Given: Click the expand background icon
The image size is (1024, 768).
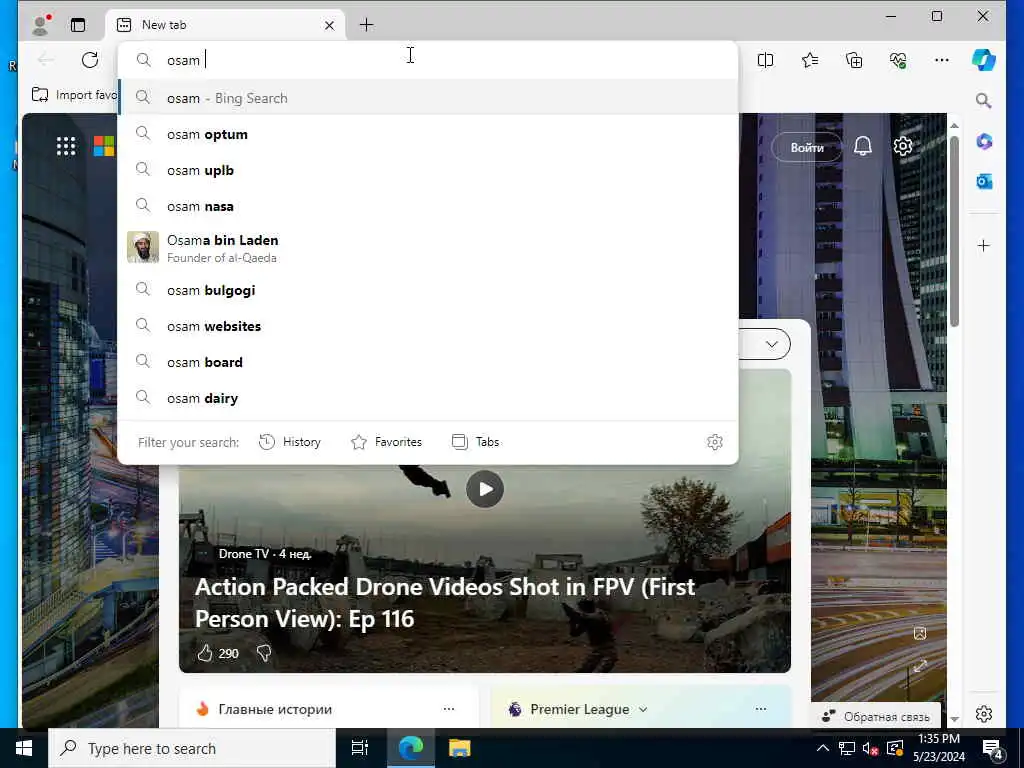Looking at the screenshot, I should (x=920, y=666).
